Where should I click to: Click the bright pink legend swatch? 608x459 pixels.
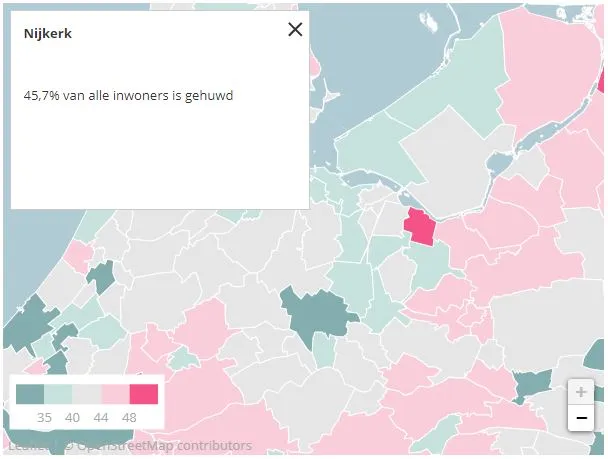[144, 394]
